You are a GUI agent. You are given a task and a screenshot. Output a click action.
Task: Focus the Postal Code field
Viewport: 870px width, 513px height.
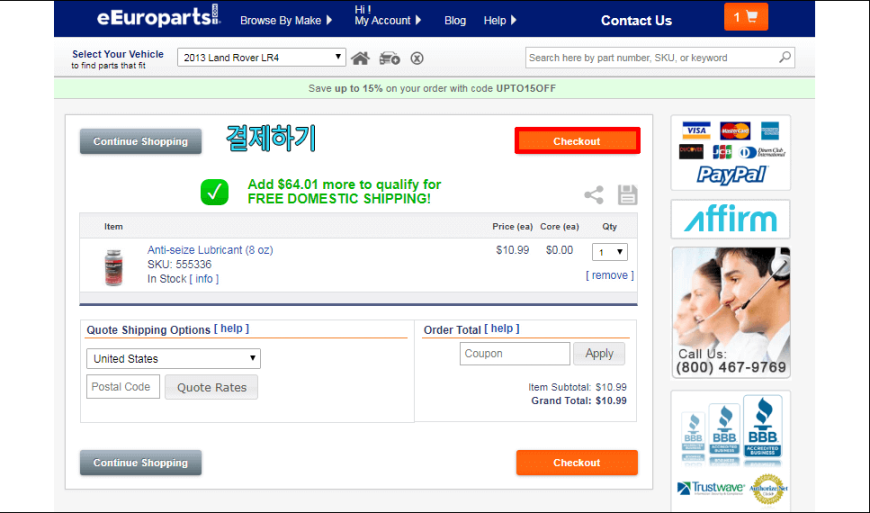pyautogui.click(x=123, y=387)
